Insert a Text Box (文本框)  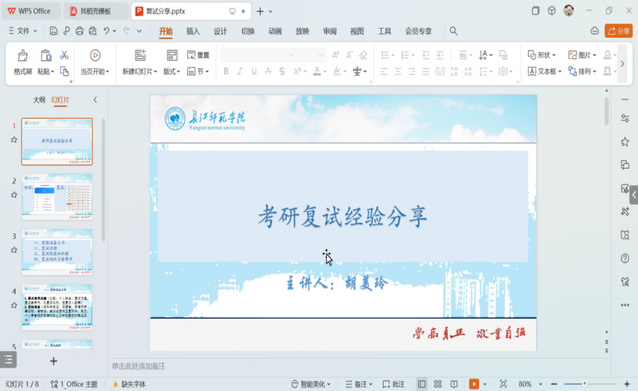544,72
